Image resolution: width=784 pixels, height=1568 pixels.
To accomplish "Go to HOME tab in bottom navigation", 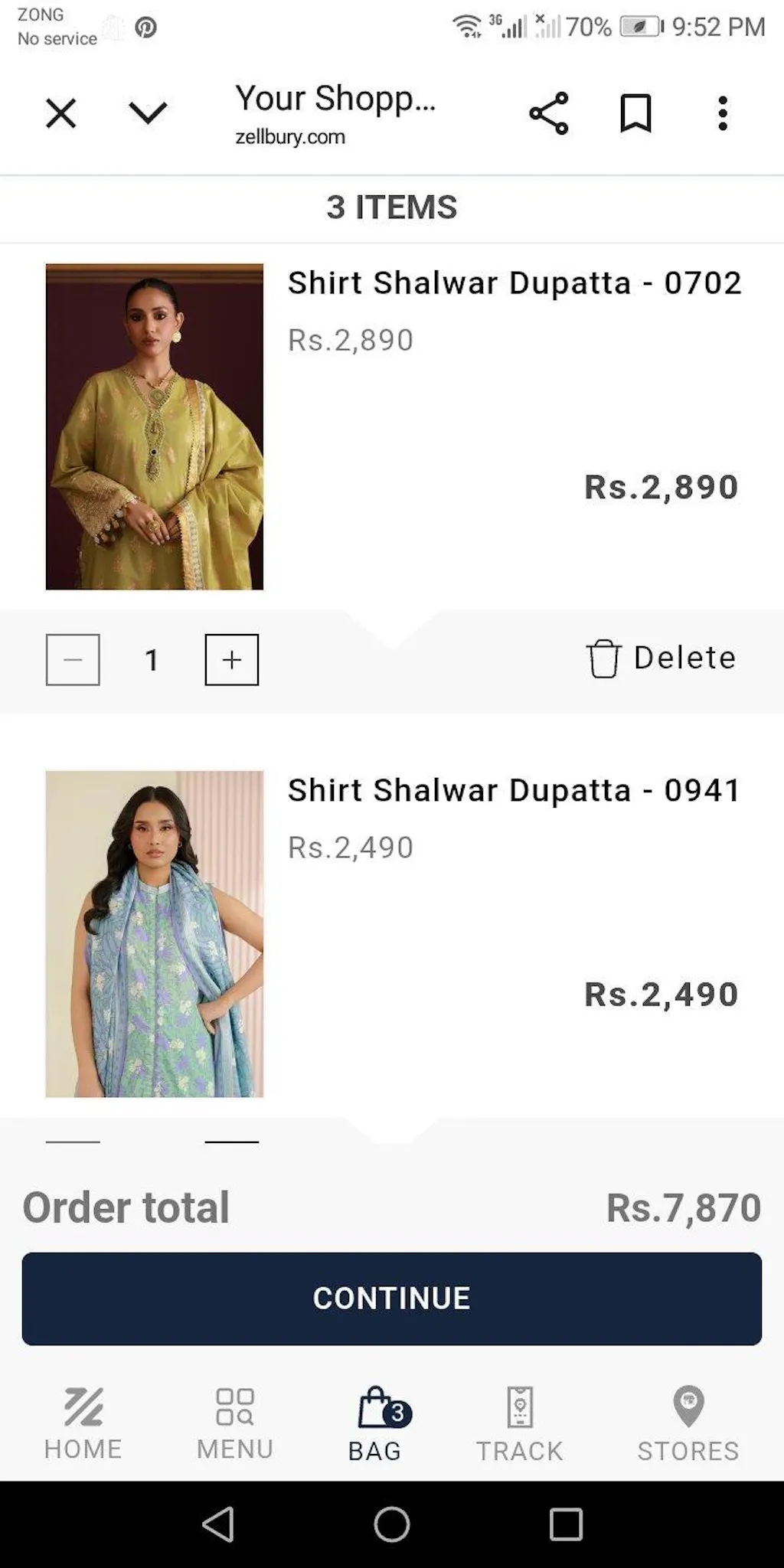I will [83, 1424].
